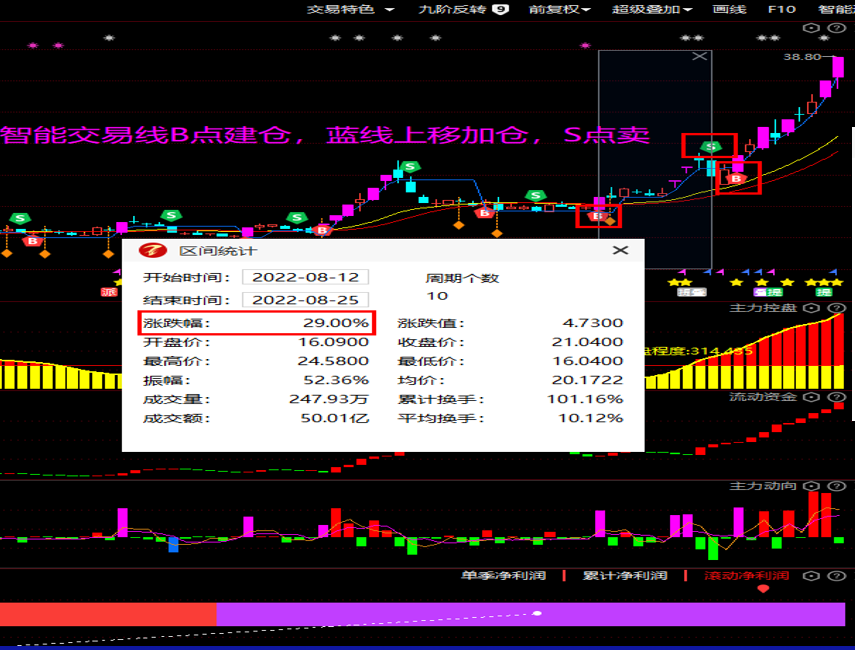Click the leftmost red B buy marker

(33, 240)
